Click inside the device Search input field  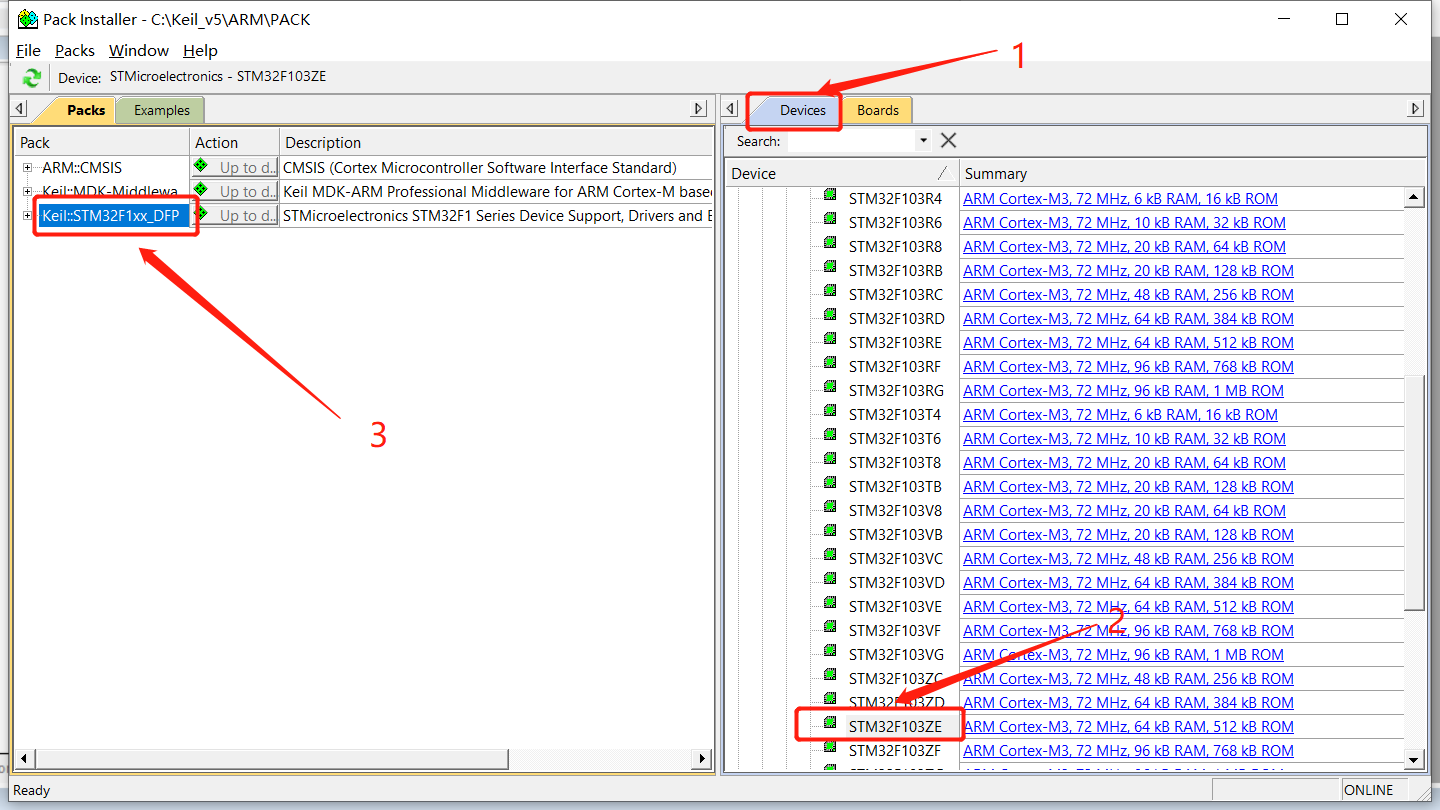click(x=851, y=141)
